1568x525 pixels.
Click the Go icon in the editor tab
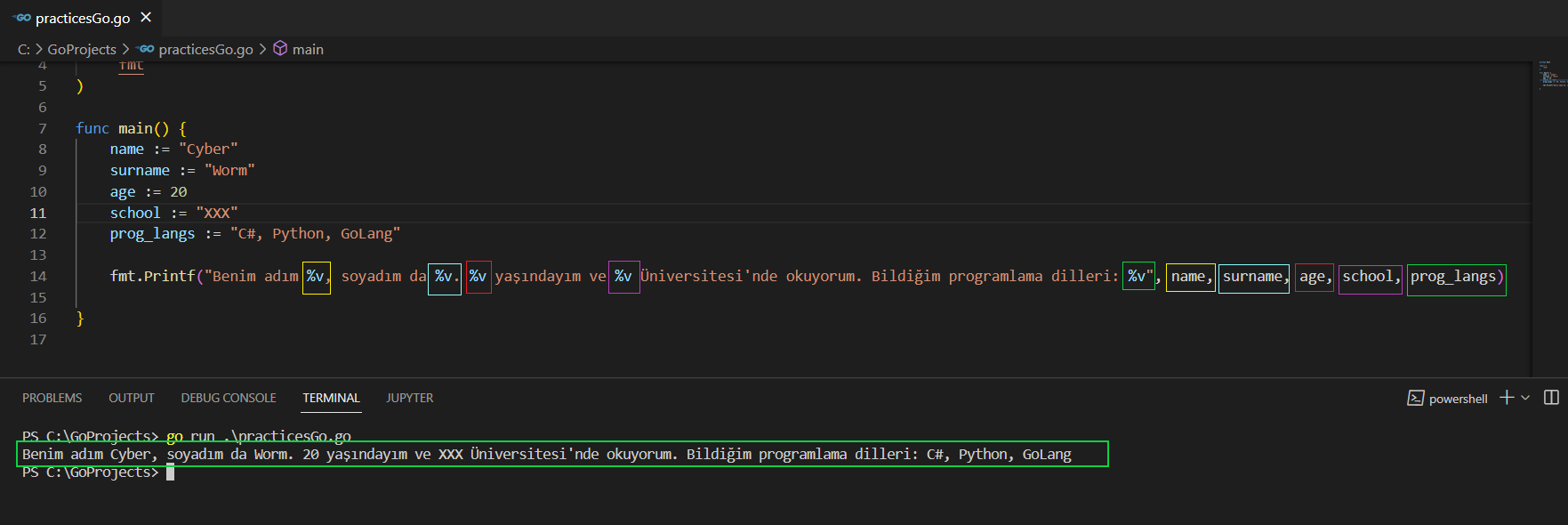(22, 18)
